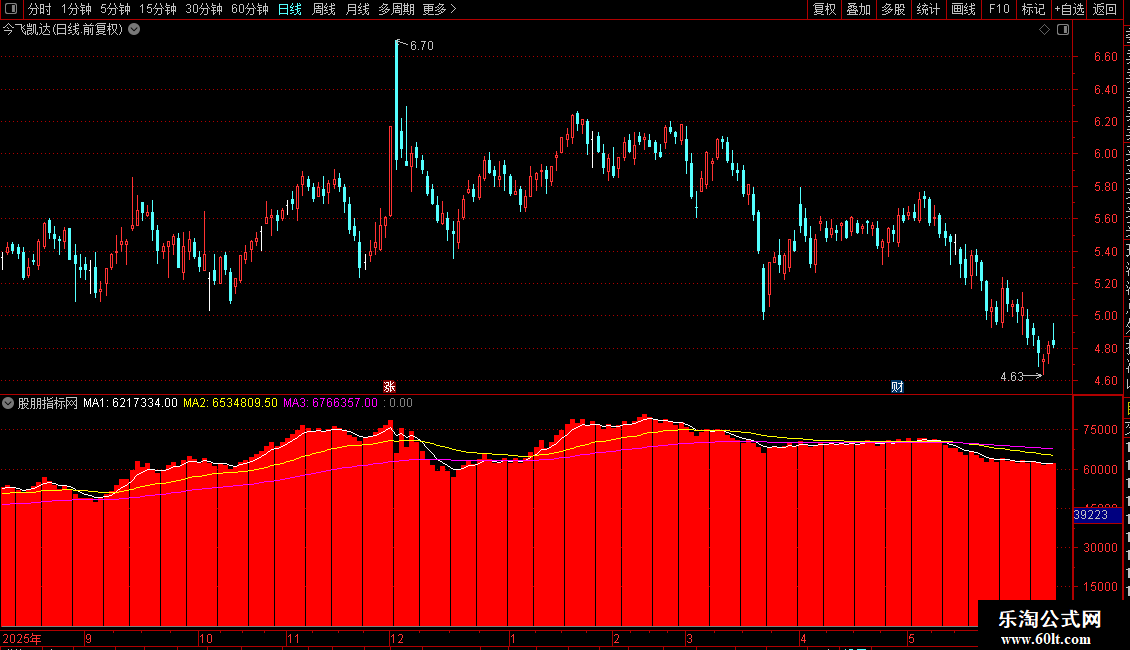The width and height of the screenshot is (1130, 650).
Task: Open the 股朋指标网 indicator dropdown circle
Action: point(8,403)
